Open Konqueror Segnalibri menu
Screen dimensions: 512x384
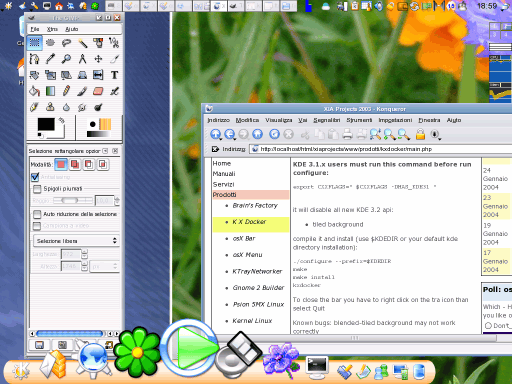327,120
